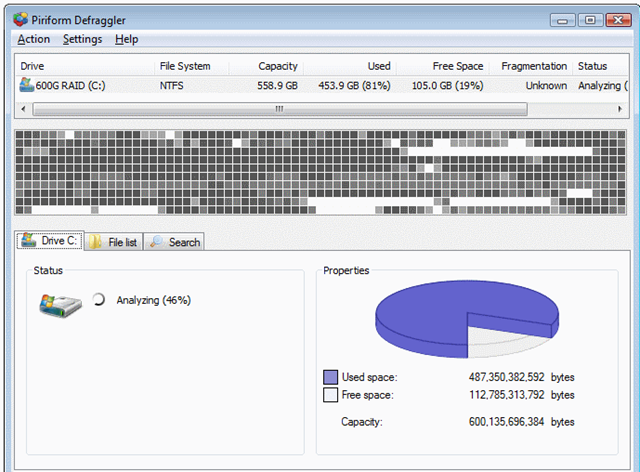Screen dimensions: 640x472
Task: Open the Help menu
Action: pyautogui.click(x=127, y=39)
